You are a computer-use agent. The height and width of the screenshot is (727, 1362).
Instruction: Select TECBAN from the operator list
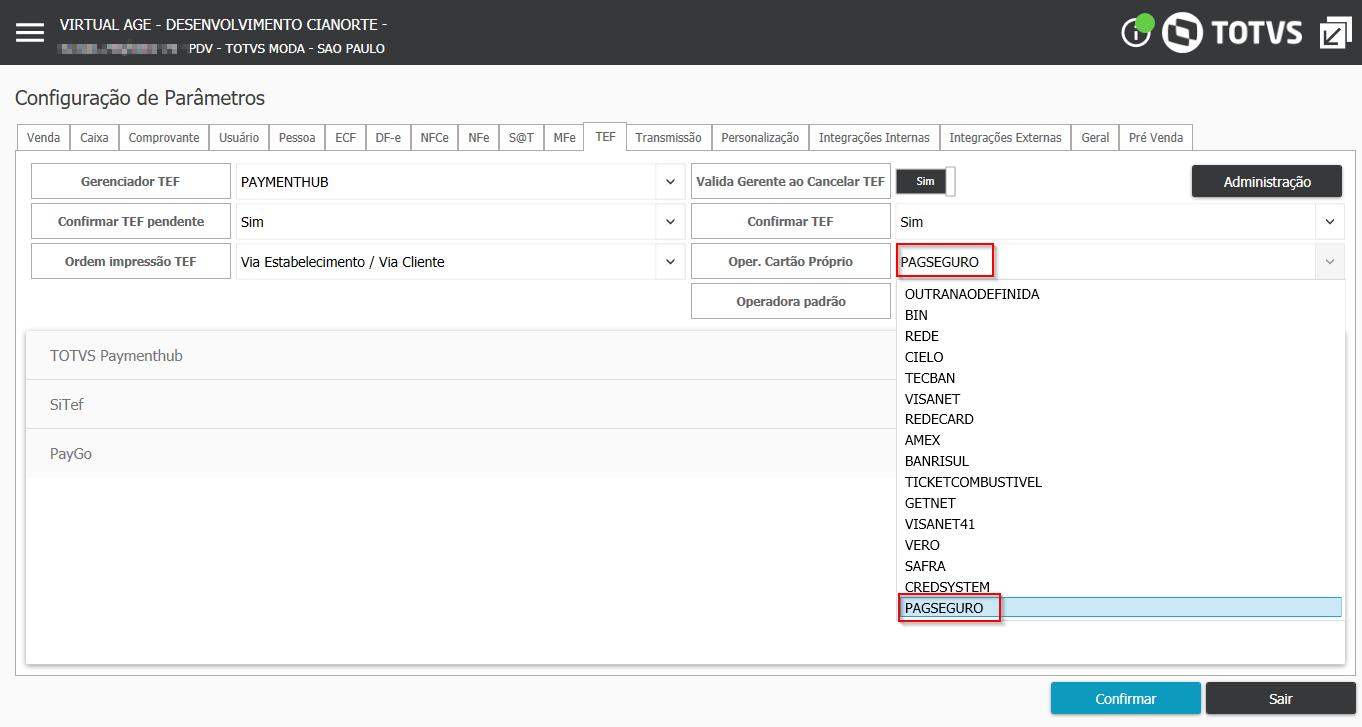(1120, 378)
